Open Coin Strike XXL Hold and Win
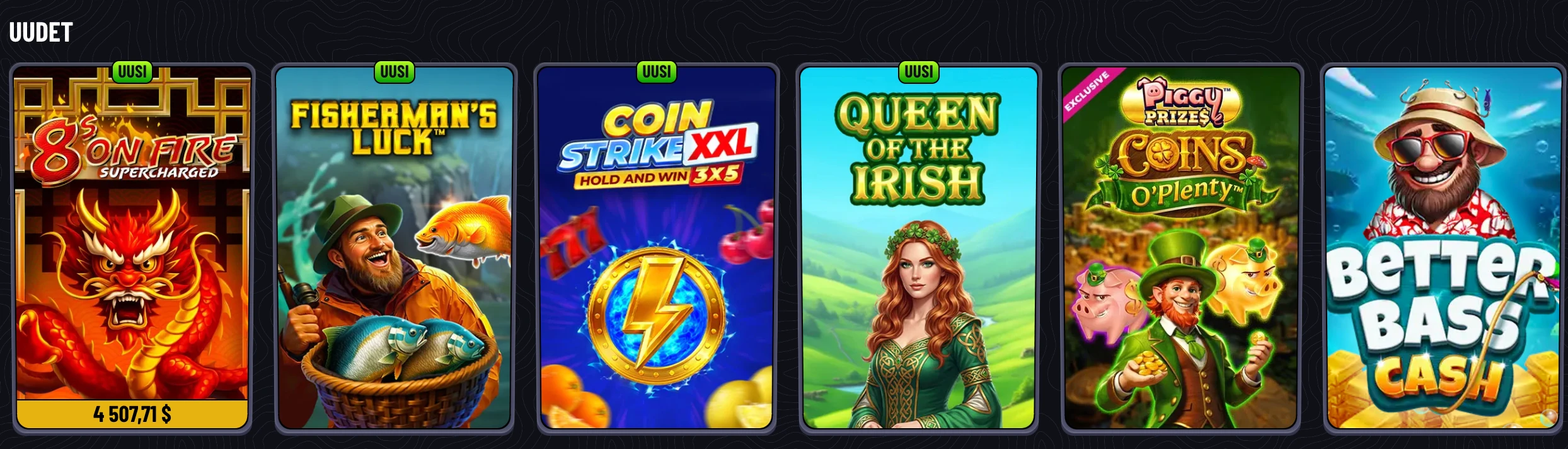The image size is (1568, 449). 657,248
